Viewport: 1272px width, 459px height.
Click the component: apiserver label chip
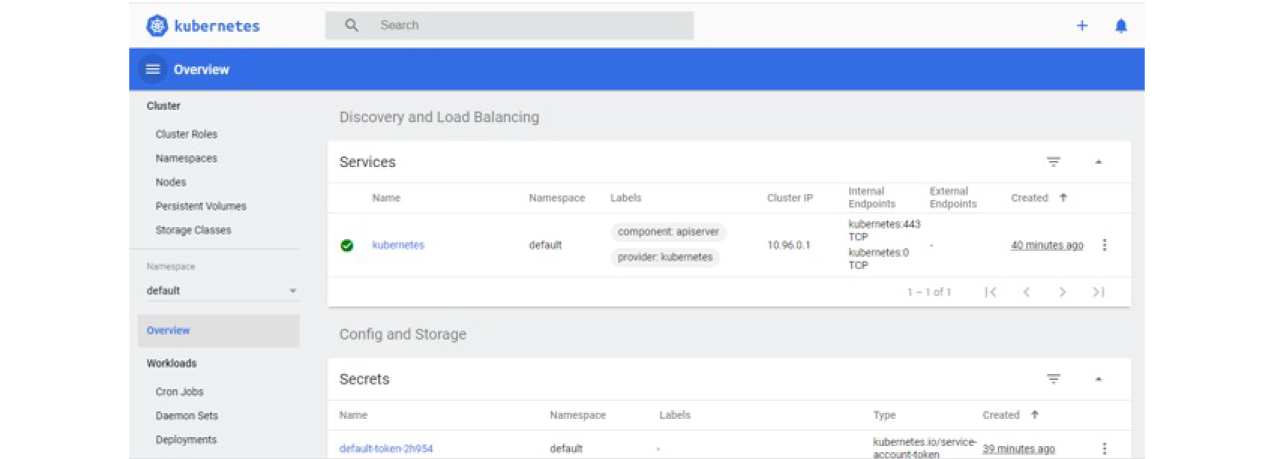pos(668,232)
